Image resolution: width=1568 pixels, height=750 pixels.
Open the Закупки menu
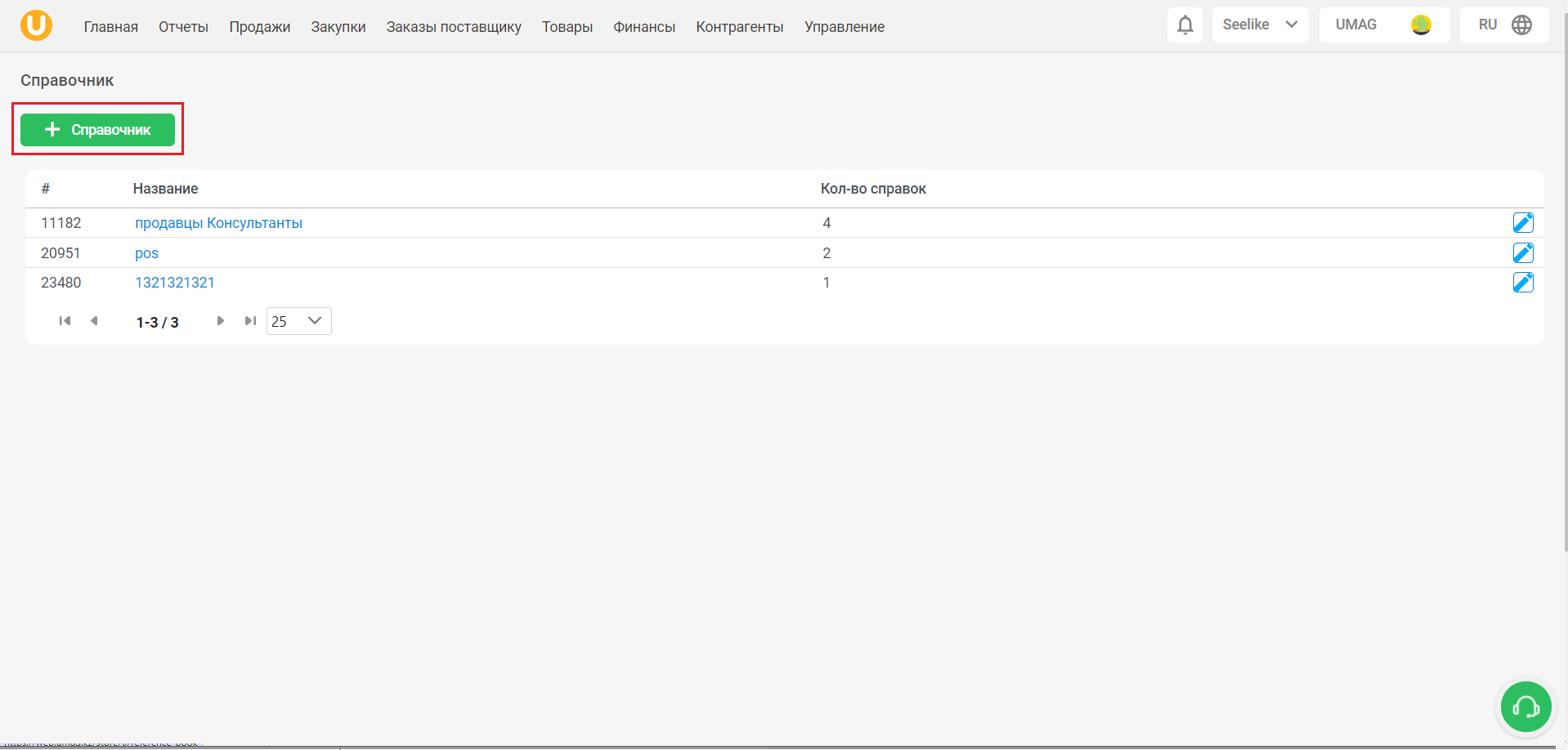338,27
